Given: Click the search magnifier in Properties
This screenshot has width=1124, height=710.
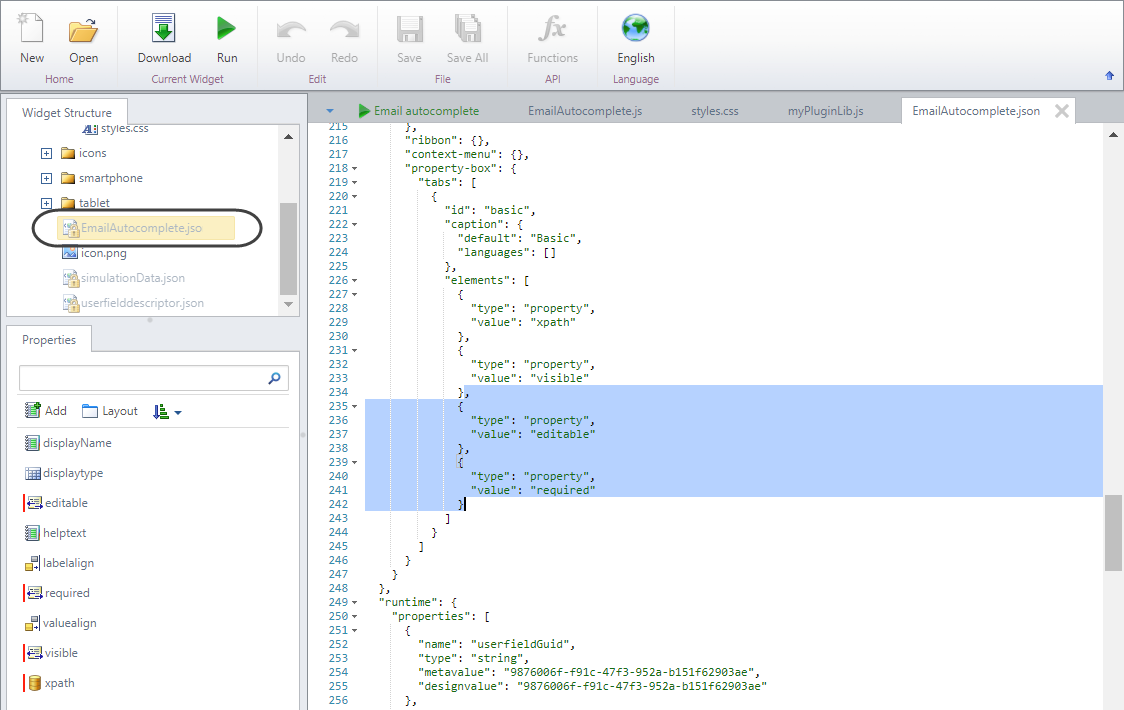Looking at the screenshot, I should 275,378.
